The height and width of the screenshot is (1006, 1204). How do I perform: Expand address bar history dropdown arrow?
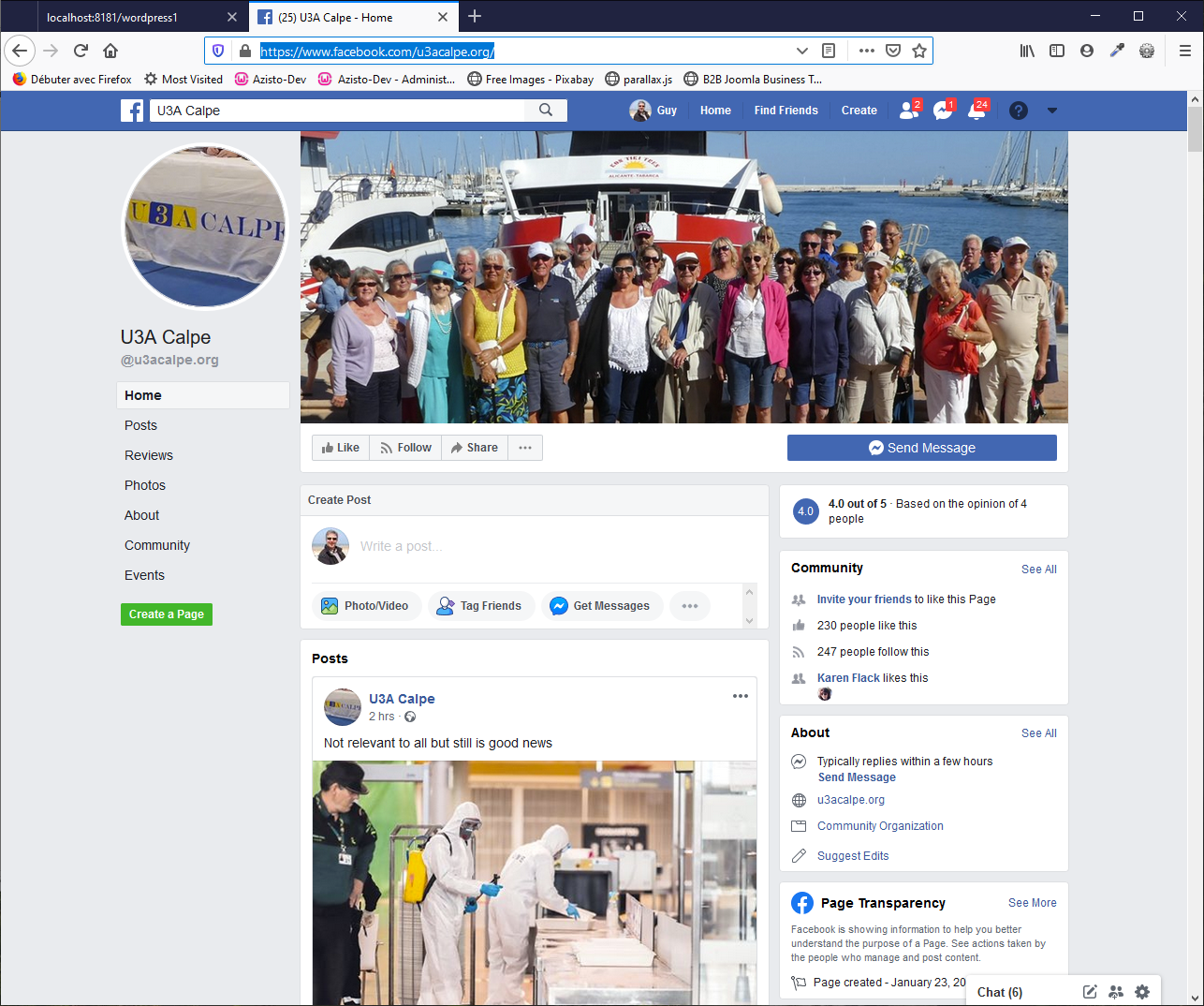(x=802, y=51)
